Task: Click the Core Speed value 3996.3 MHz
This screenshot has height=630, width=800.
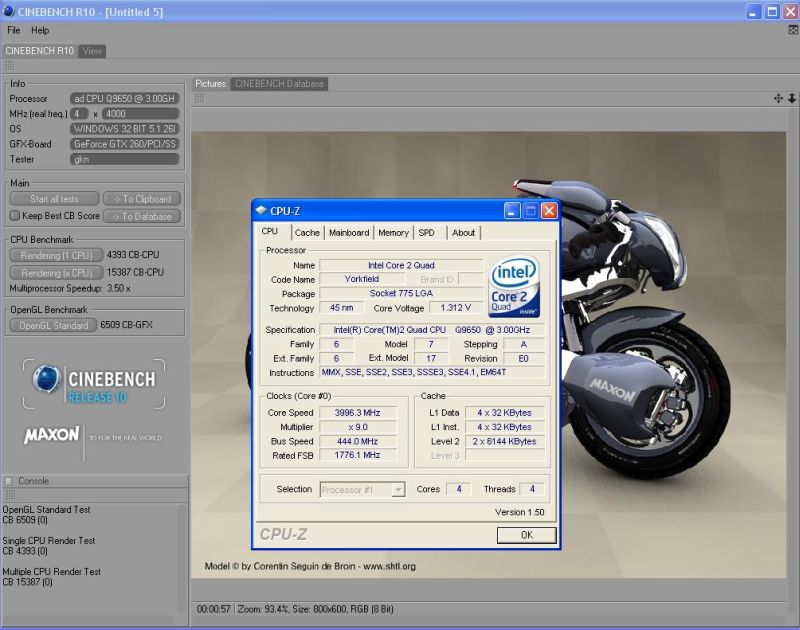Action: click(x=358, y=413)
